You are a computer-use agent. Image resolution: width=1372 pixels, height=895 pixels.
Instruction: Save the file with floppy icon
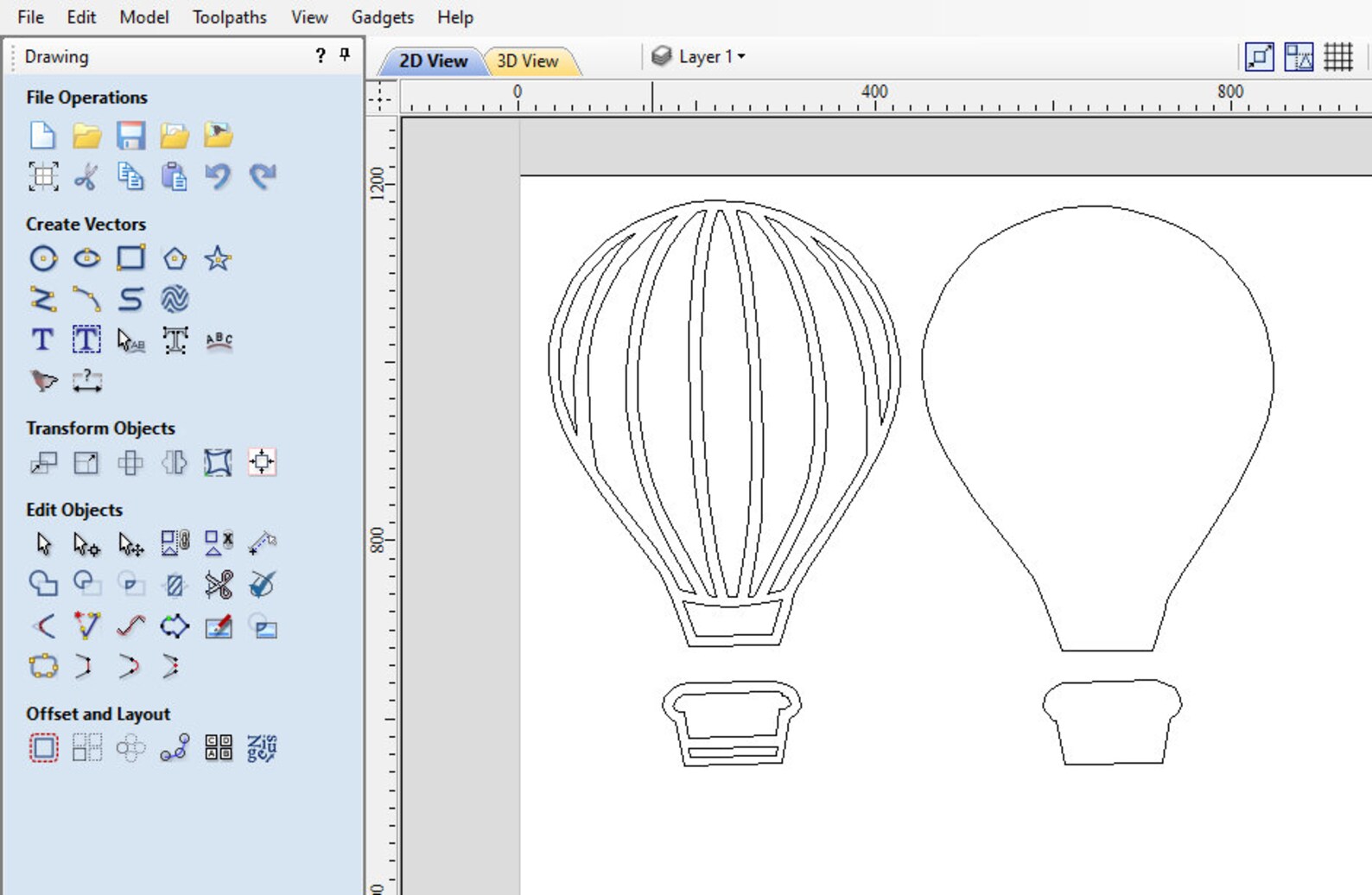pyautogui.click(x=130, y=136)
